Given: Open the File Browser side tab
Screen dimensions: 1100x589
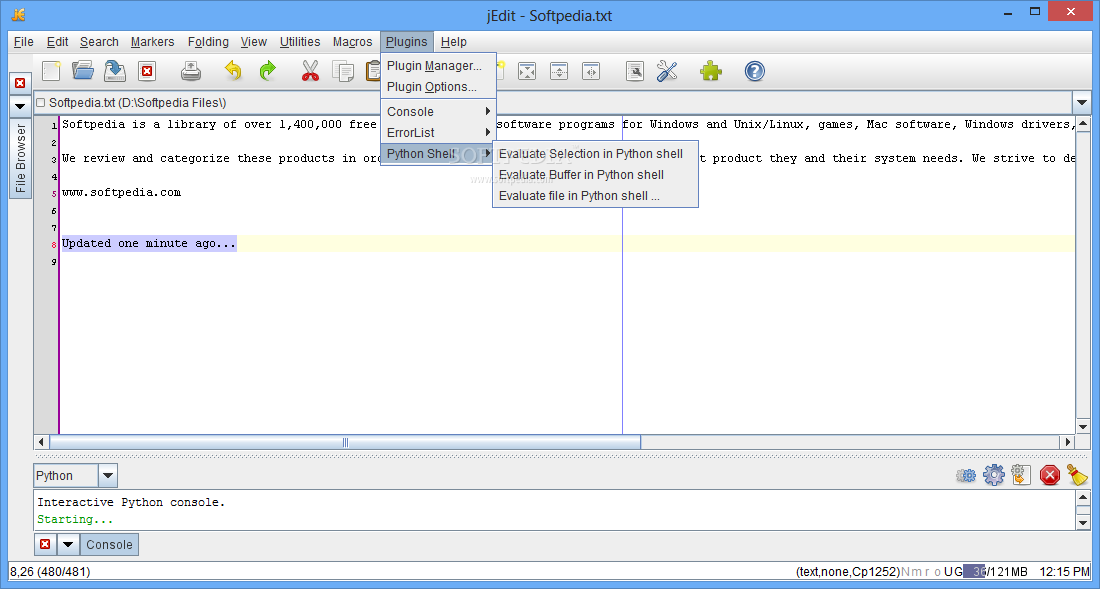Looking at the screenshot, I should (20, 158).
